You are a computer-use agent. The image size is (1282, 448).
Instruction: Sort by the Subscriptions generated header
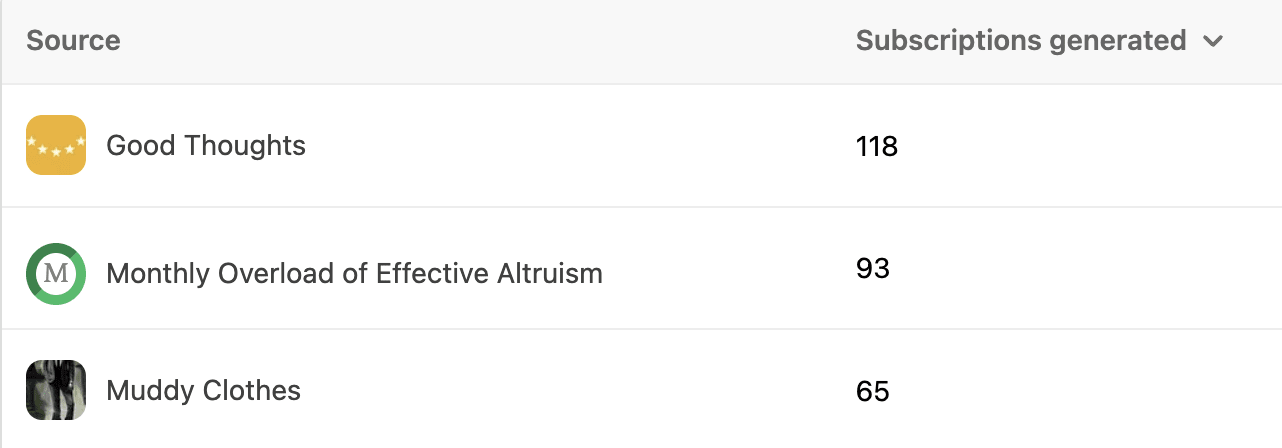[x=1020, y=41]
